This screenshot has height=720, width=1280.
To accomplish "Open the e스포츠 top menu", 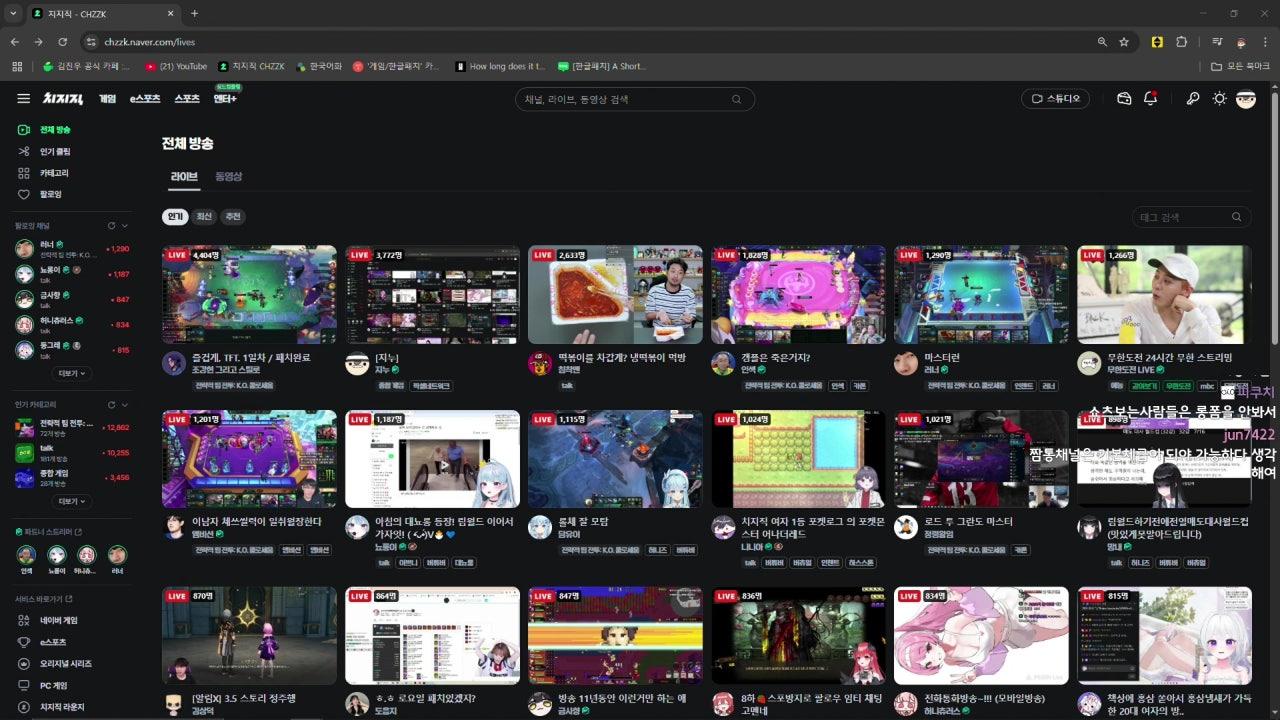I will click(145, 99).
